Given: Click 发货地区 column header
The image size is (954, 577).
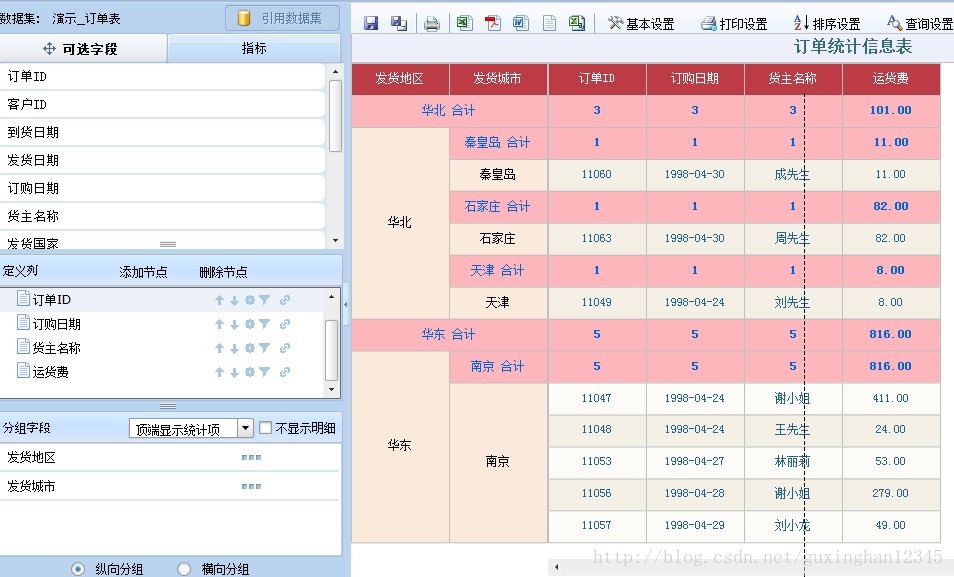Looking at the screenshot, I should click(400, 79).
